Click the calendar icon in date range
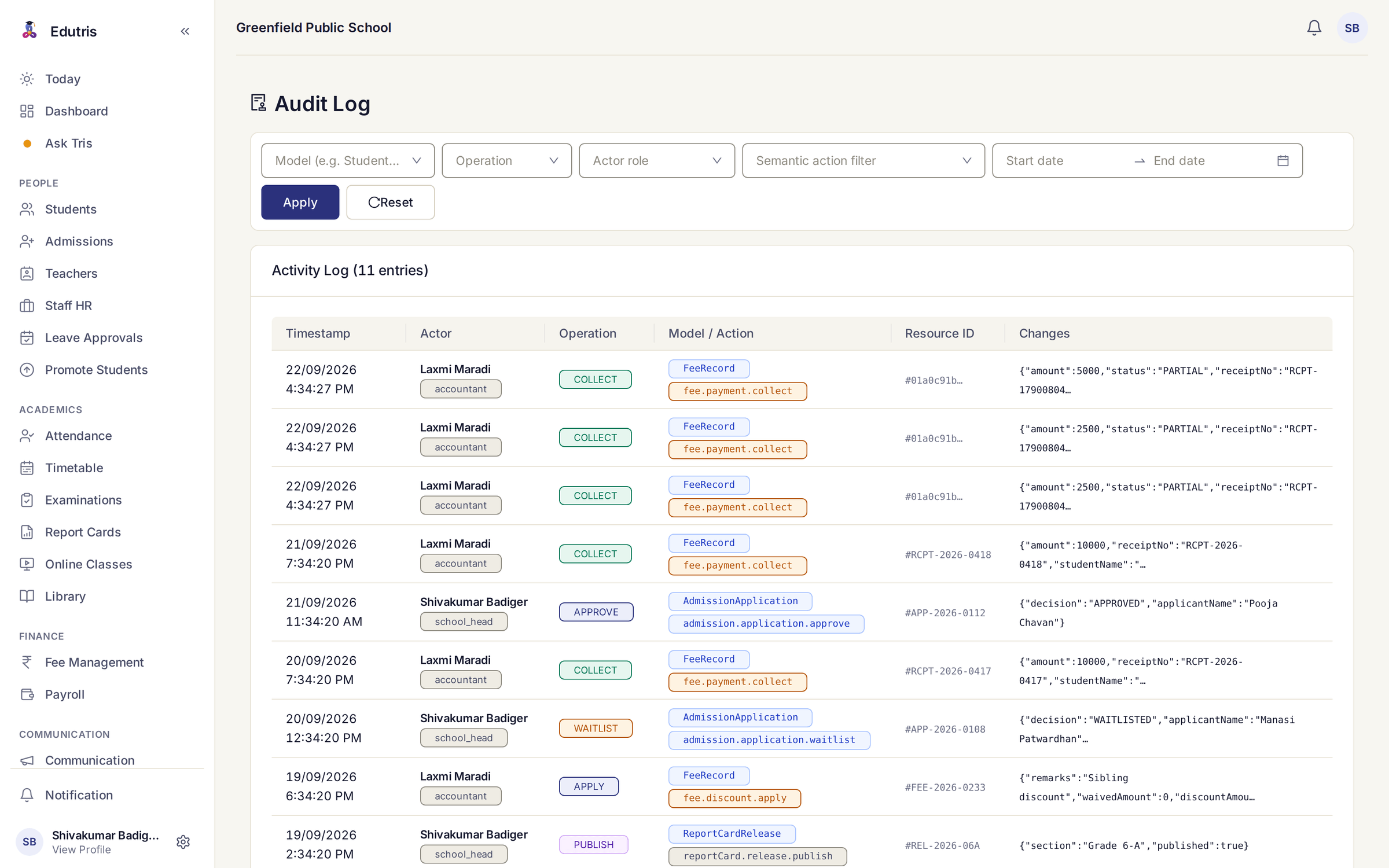Viewport: 1389px width, 868px height. pyautogui.click(x=1283, y=161)
